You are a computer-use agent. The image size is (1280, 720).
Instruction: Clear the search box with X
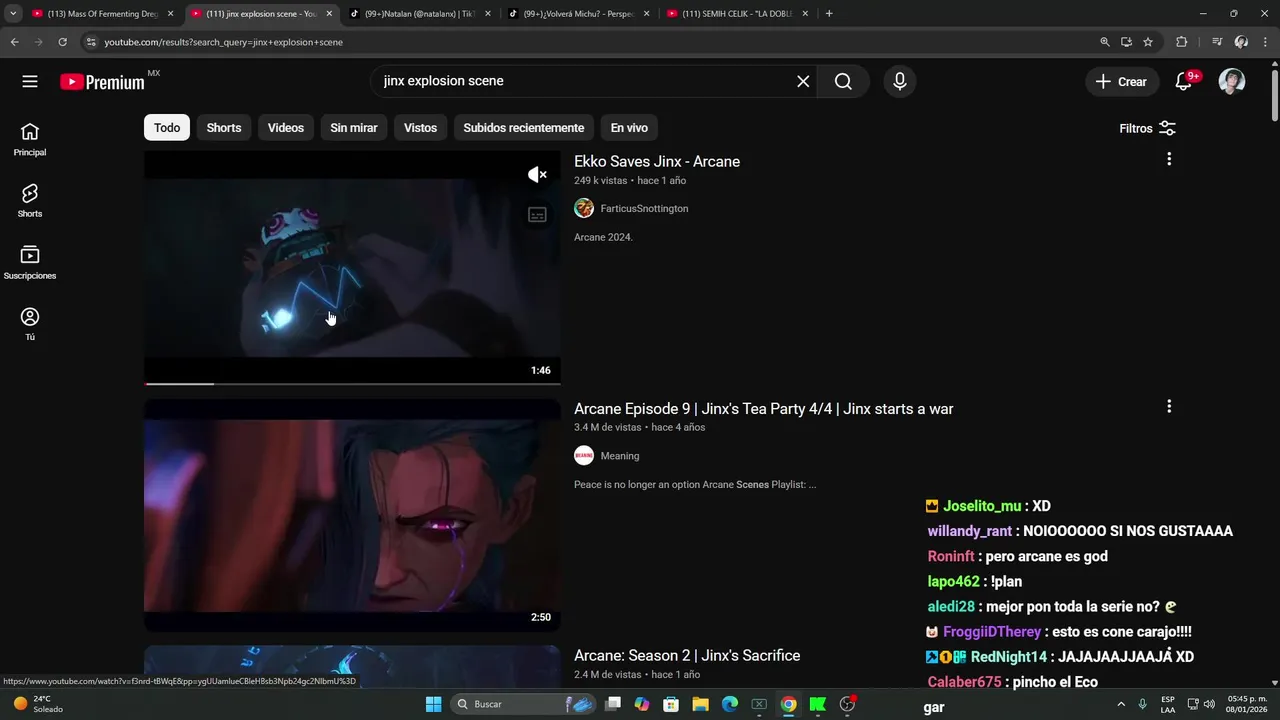pyautogui.click(x=803, y=81)
